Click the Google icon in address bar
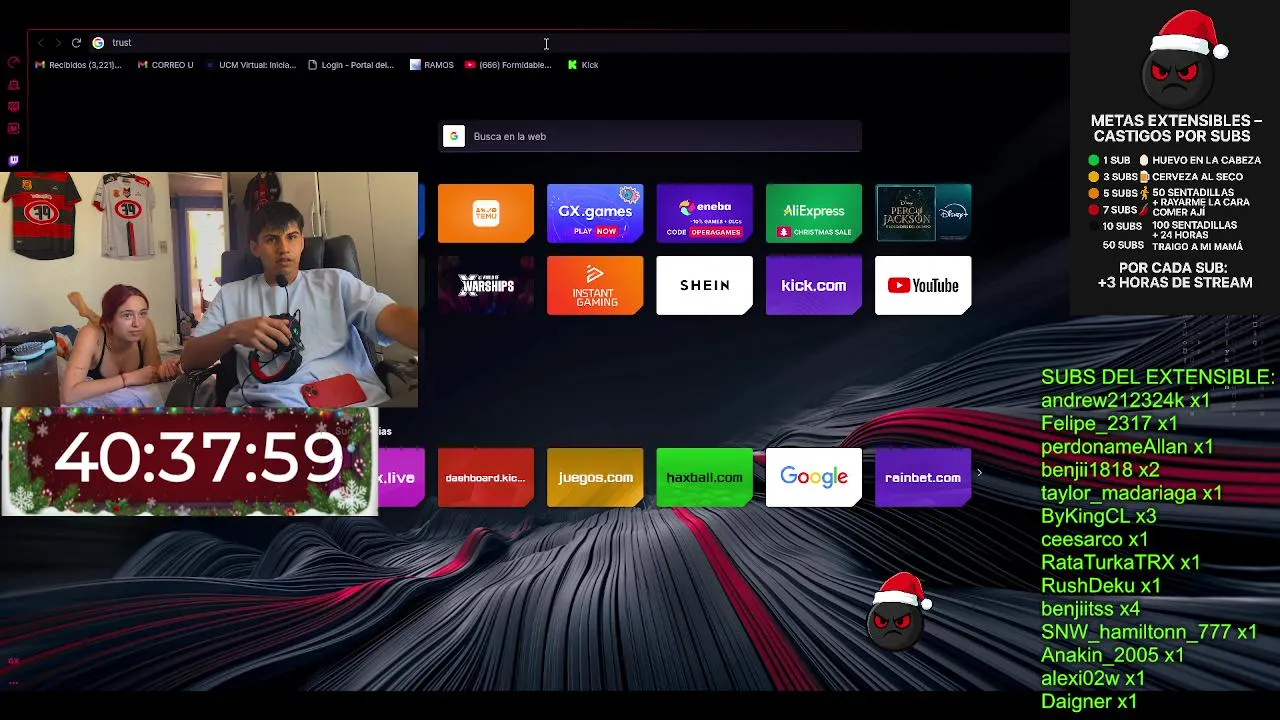1280x720 pixels. point(98,43)
